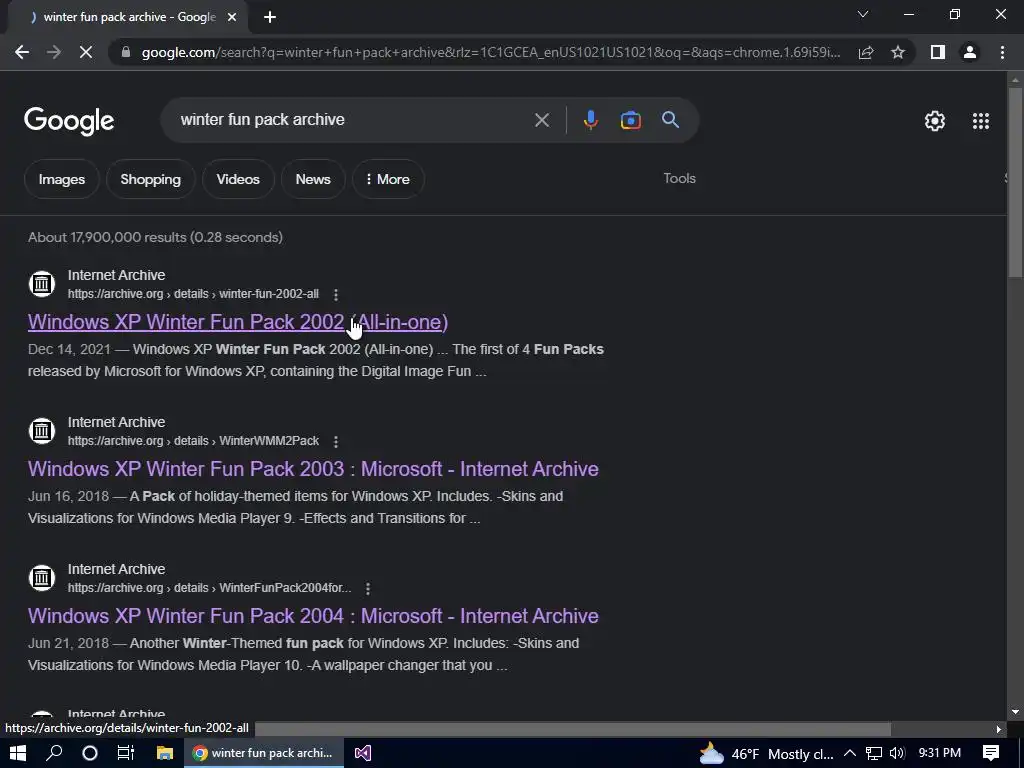Edit the search query field

pos(353,120)
